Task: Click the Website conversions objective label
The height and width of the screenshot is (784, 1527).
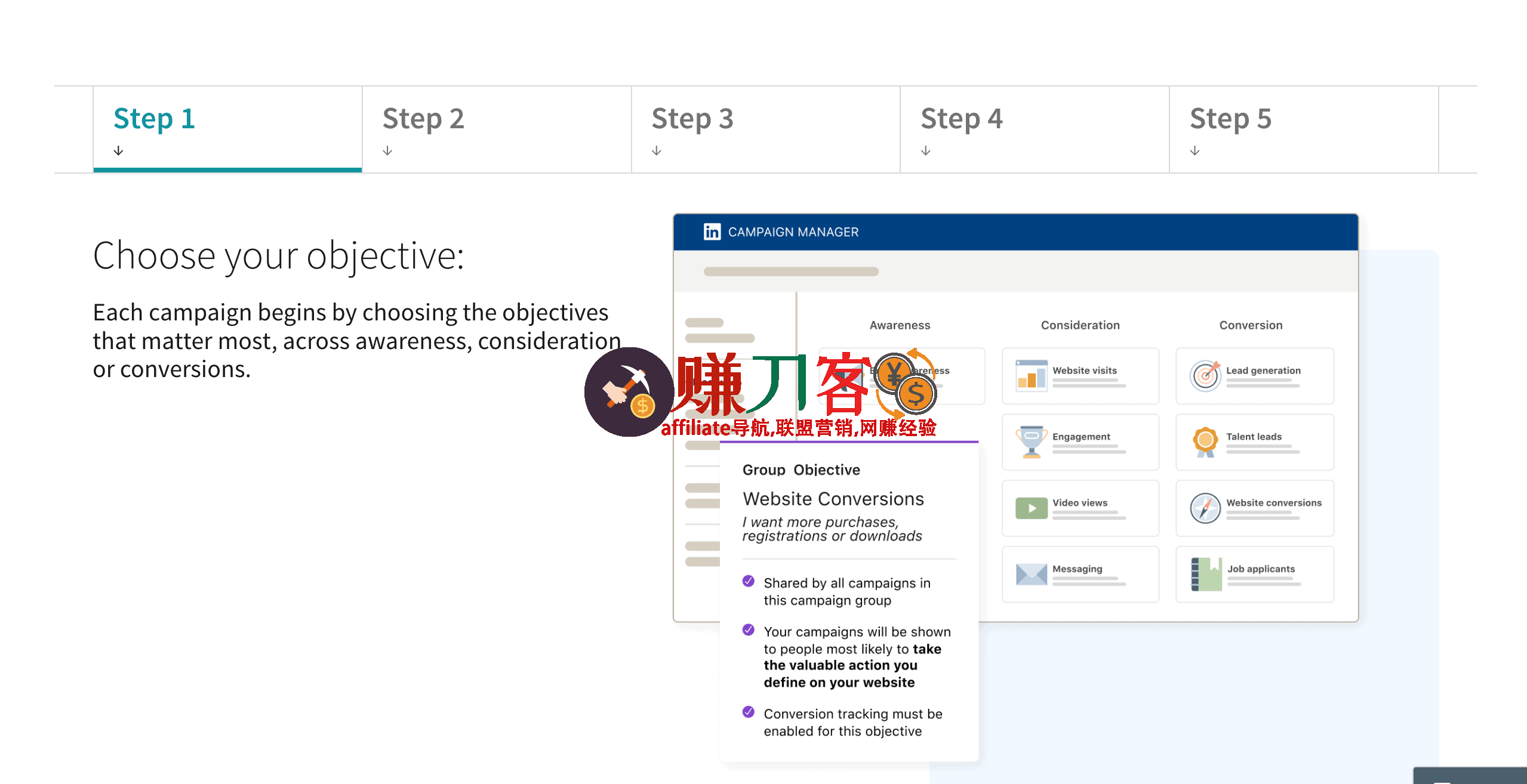Action: 1273,503
